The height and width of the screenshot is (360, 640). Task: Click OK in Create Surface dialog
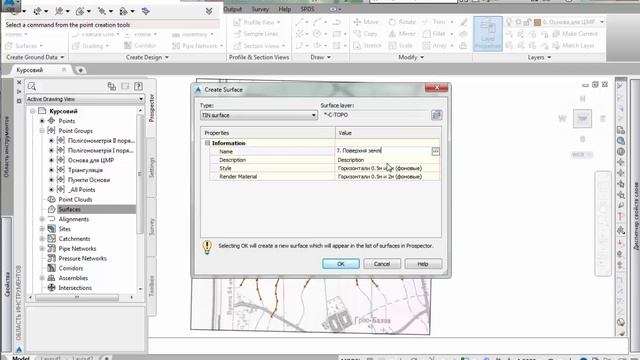pos(341,264)
